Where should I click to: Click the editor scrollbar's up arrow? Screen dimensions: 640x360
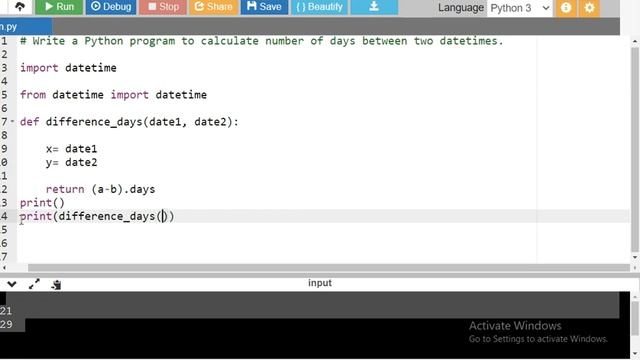click(x=635, y=41)
